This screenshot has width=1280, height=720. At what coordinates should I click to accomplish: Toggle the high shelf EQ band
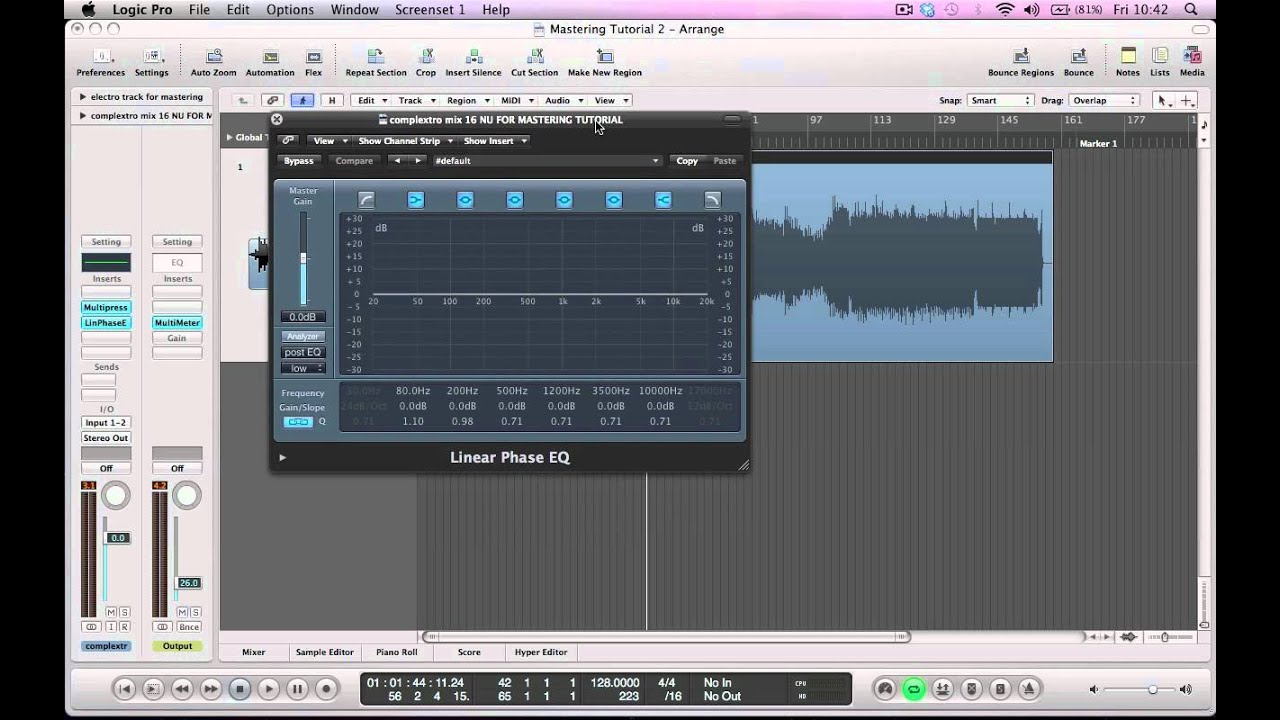pyautogui.click(x=663, y=200)
